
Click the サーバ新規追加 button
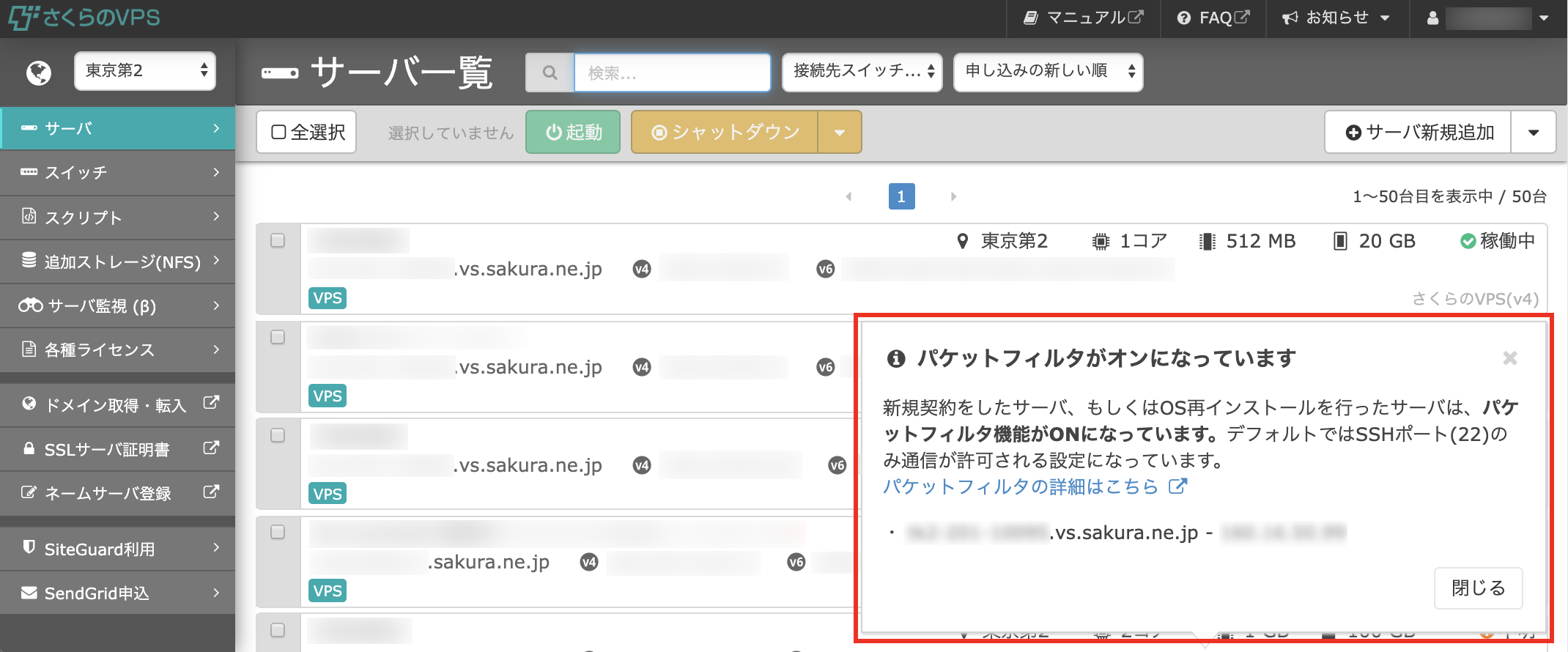[x=1418, y=132]
